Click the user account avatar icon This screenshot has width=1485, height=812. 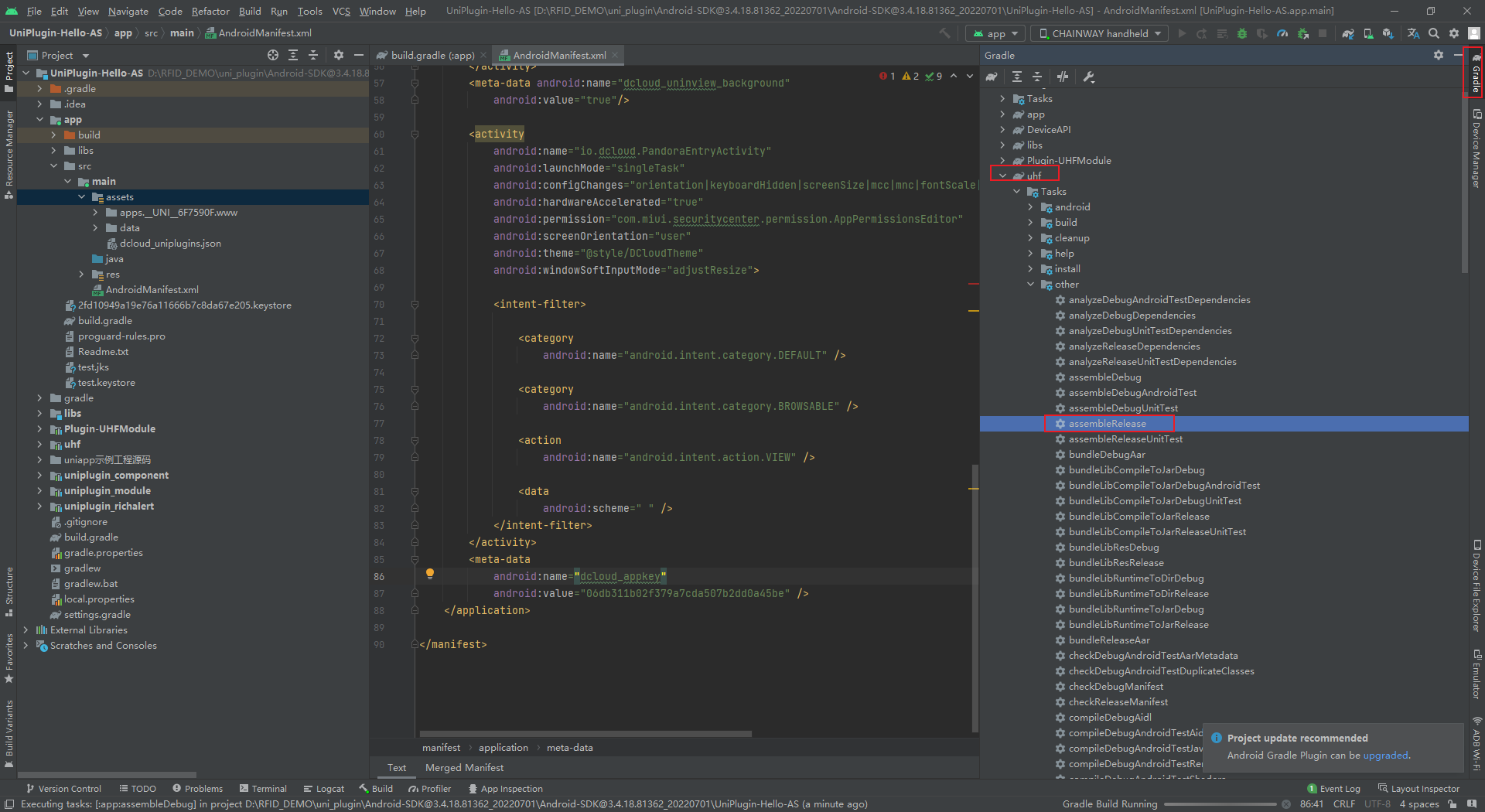(1474, 33)
